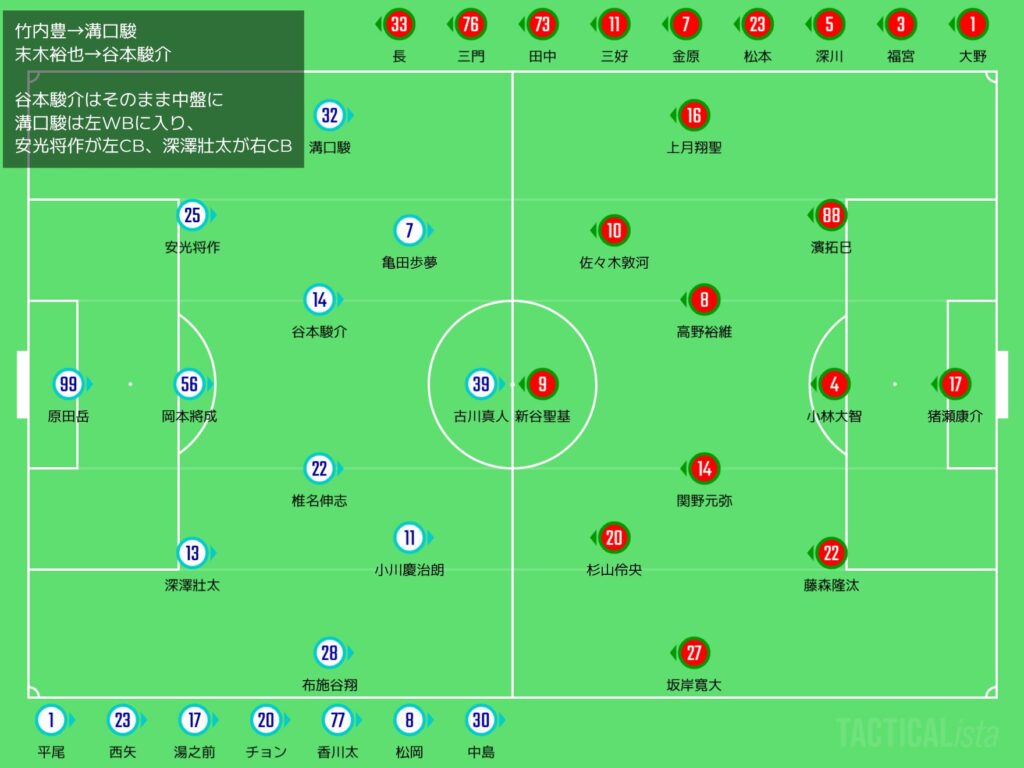
Task: Click red number 10 佐々木敦河 marker
Action: [x=614, y=231]
